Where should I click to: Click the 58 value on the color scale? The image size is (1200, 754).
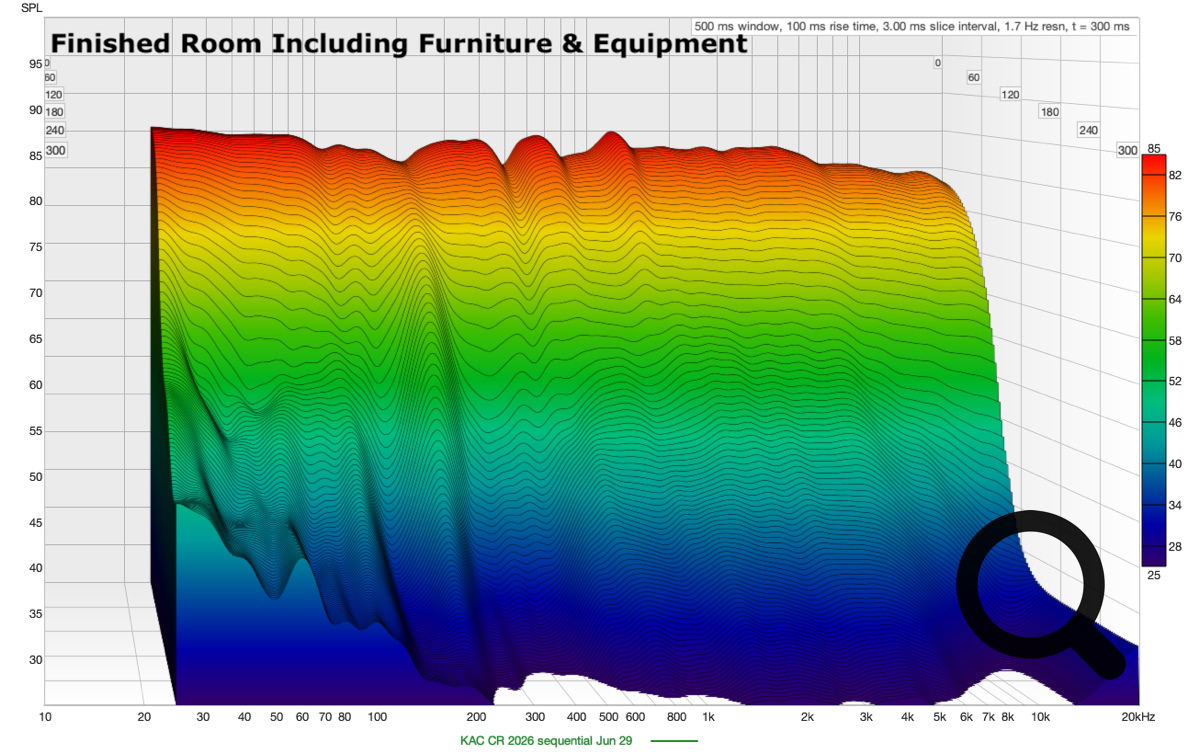(1176, 340)
